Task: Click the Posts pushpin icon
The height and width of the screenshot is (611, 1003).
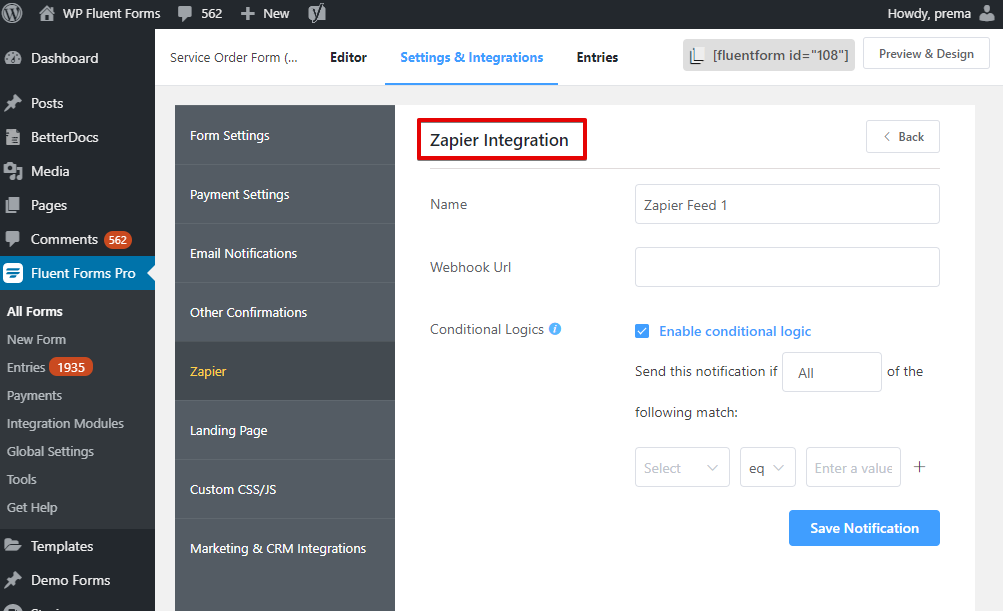Action: pyautogui.click(x=13, y=103)
